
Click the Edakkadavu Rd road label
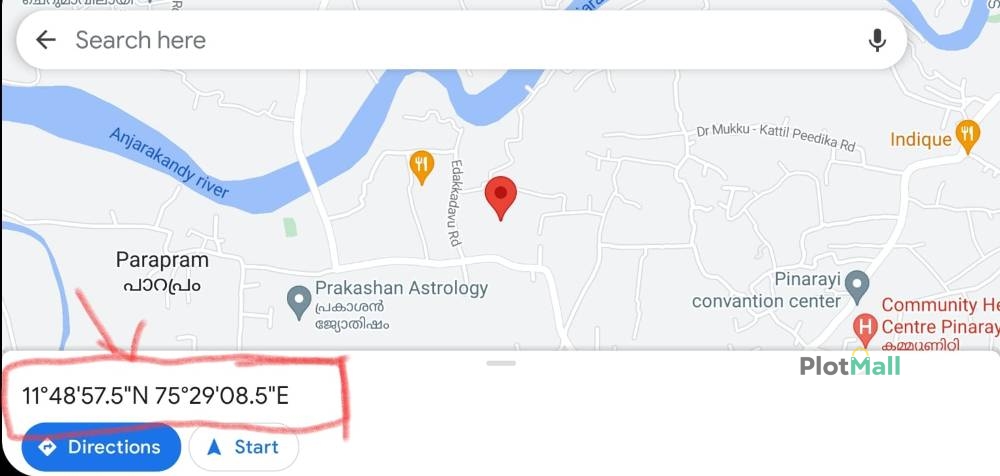click(455, 203)
